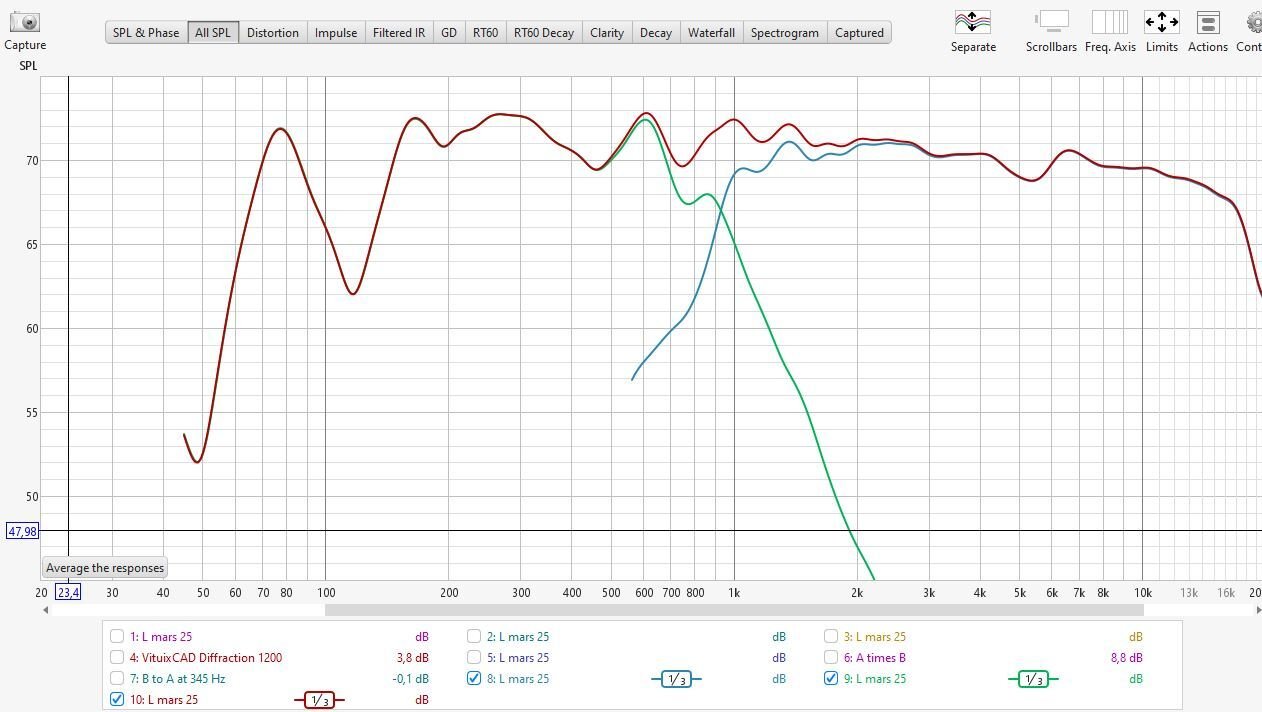The width and height of the screenshot is (1262, 712).
Task: Click the 1k frequency axis label
Action: click(x=734, y=592)
